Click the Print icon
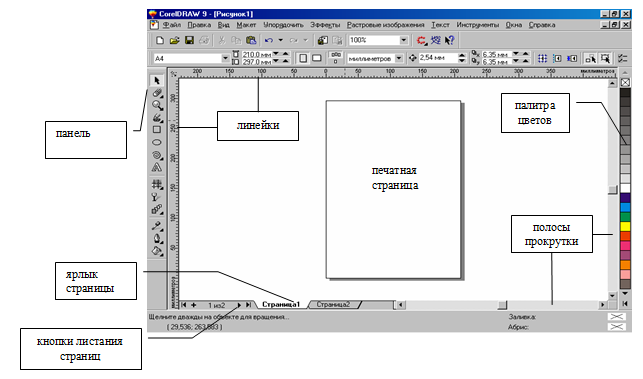 pos(204,40)
